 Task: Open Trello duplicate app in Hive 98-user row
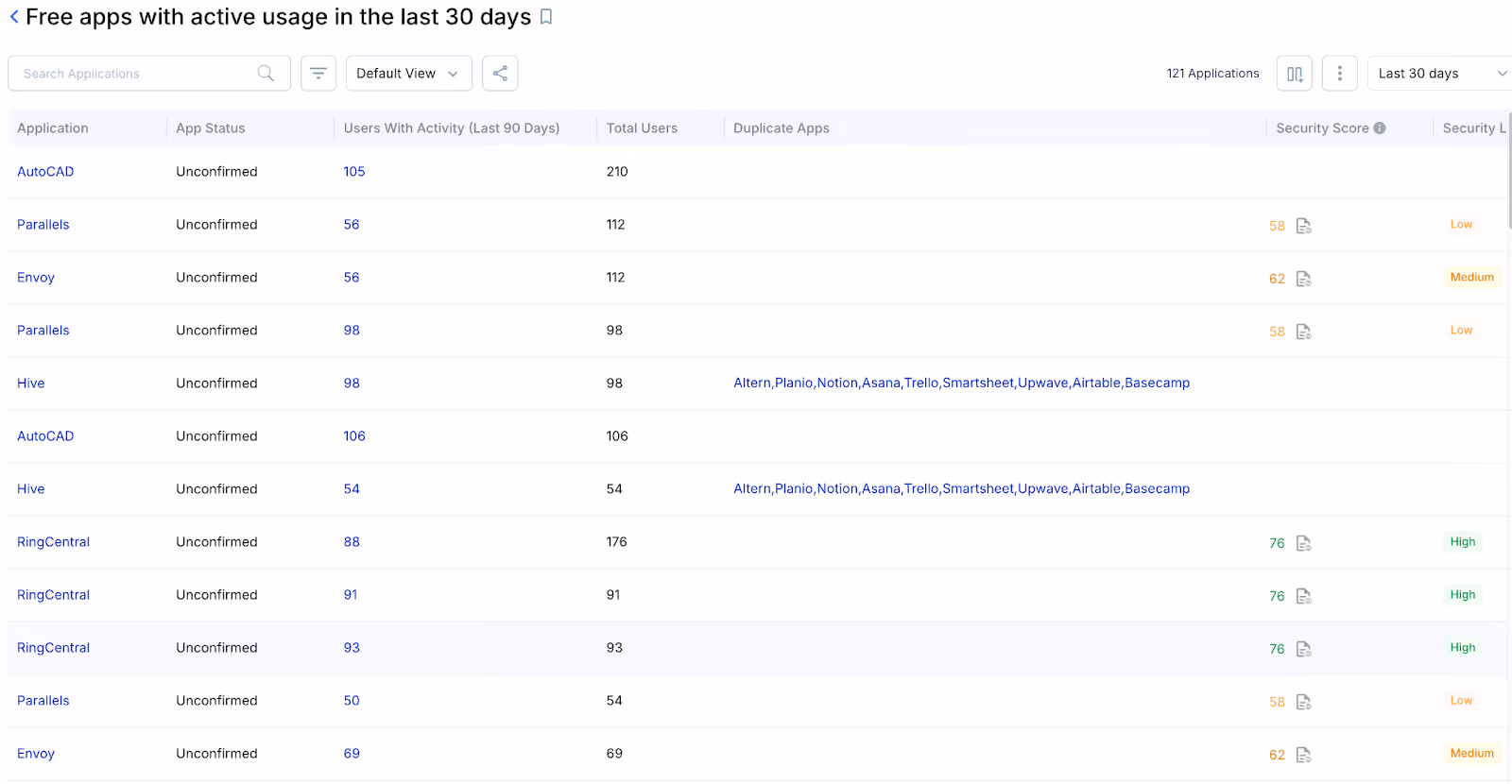click(921, 383)
